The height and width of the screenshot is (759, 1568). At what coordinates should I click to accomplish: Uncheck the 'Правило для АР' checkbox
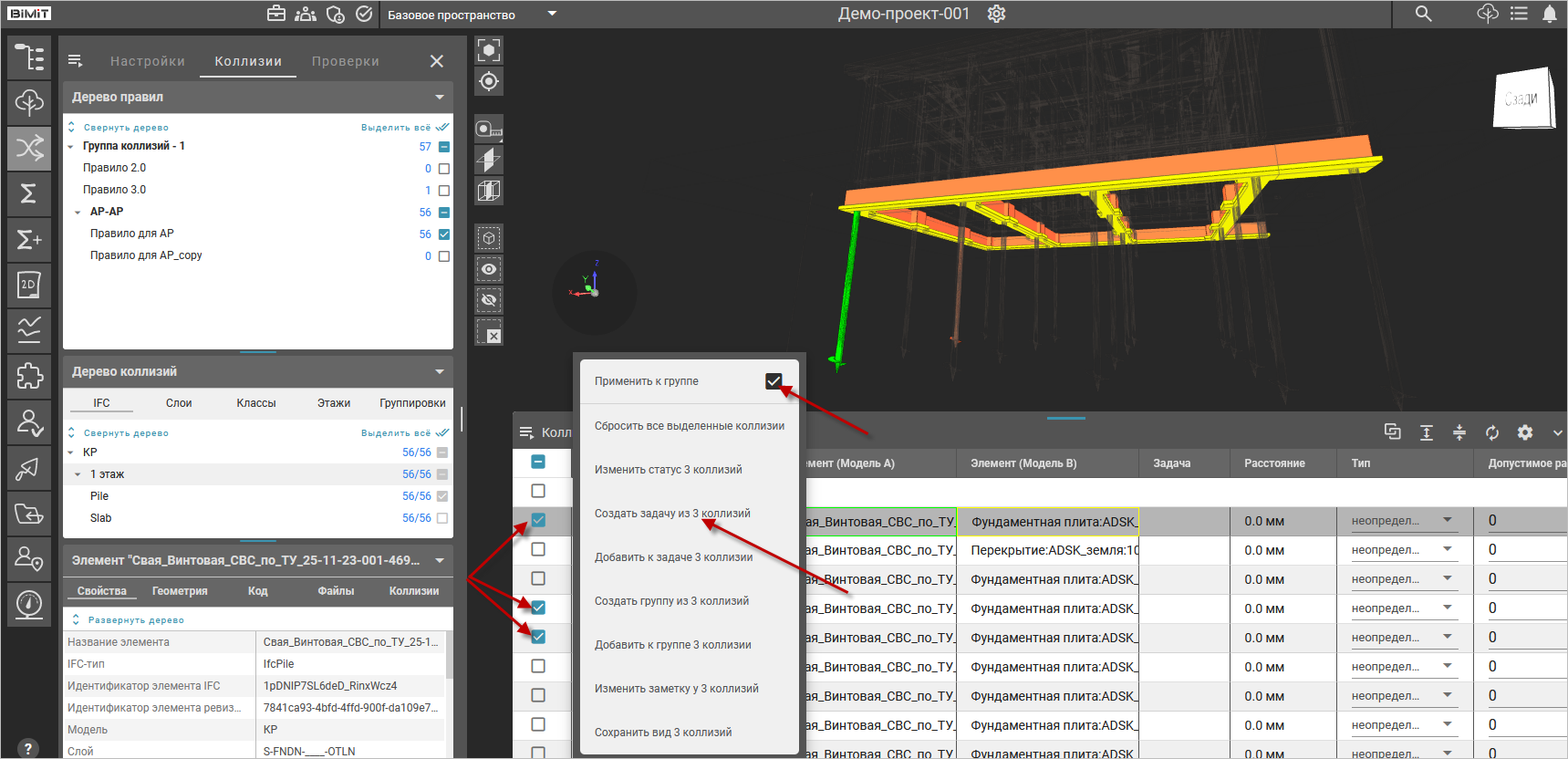click(444, 234)
